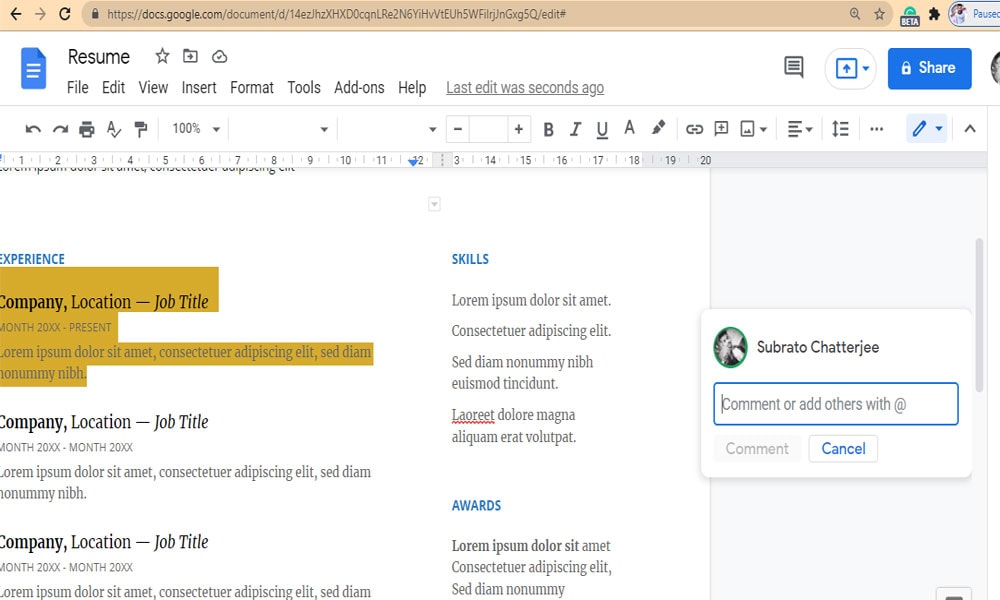
Task: Click the text color A icon
Action: pyautogui.click(x=629, y=128)
